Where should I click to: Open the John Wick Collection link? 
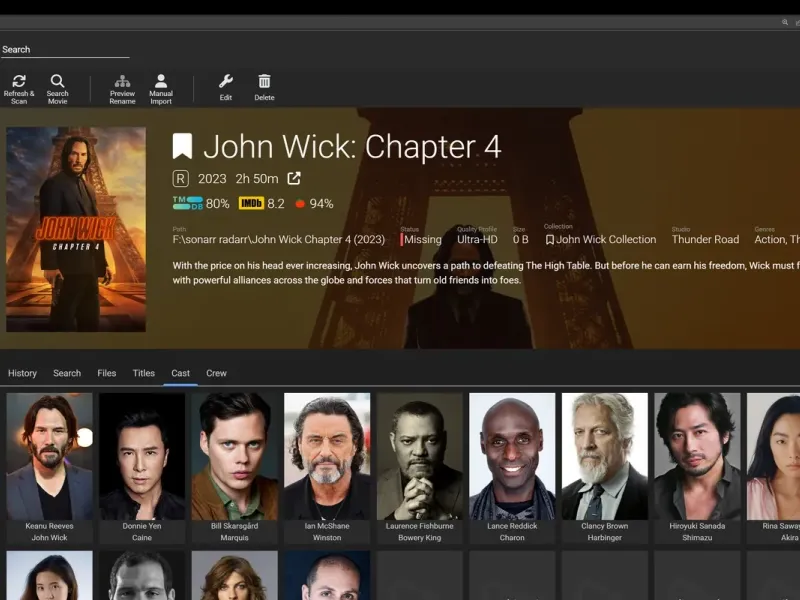click(606, 239)
